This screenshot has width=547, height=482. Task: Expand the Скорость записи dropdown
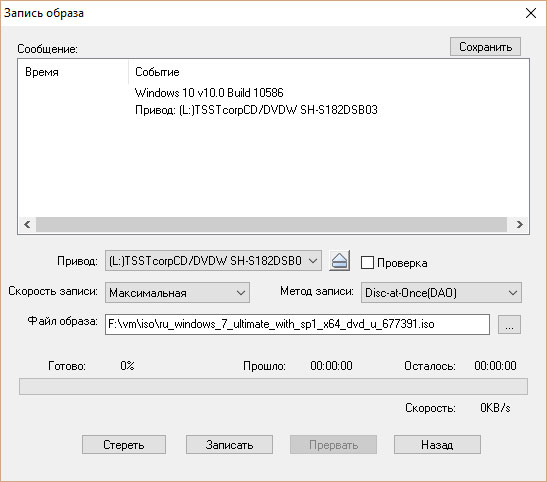pyautogui.click(x=177, y=292)
